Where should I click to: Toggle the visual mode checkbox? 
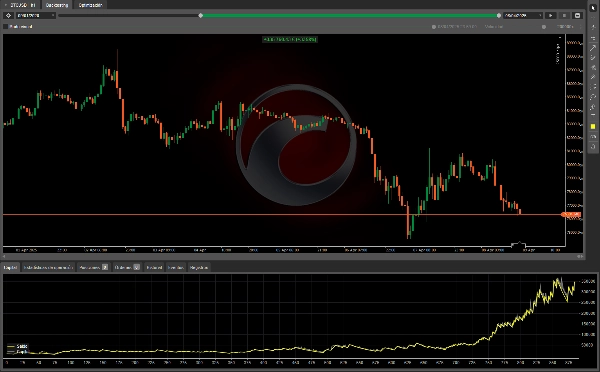pyautogui.click(x=5, y=26)
